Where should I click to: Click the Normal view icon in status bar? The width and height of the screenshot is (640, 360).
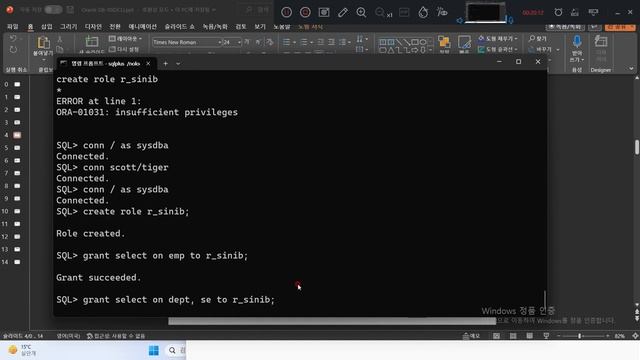click(x=496, y=336)
